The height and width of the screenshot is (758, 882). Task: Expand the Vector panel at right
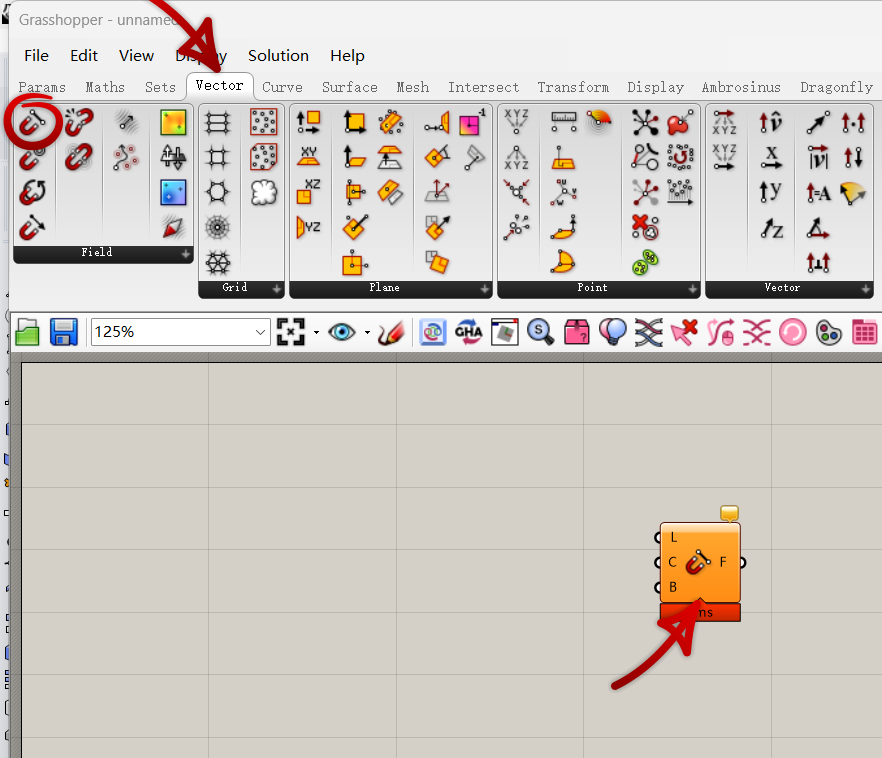866,289
